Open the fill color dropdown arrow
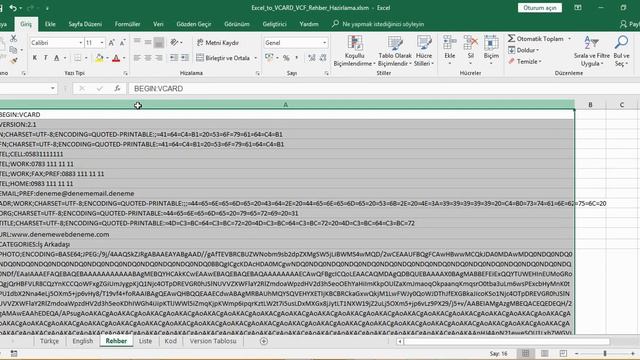The height and width of the screenshot is (360, 640). pos(107,58)
